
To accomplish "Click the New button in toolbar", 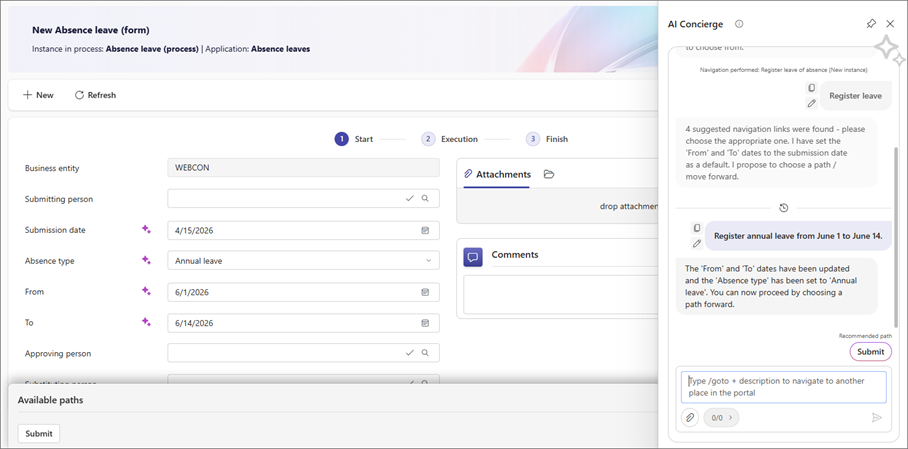I will click(39, 95).
